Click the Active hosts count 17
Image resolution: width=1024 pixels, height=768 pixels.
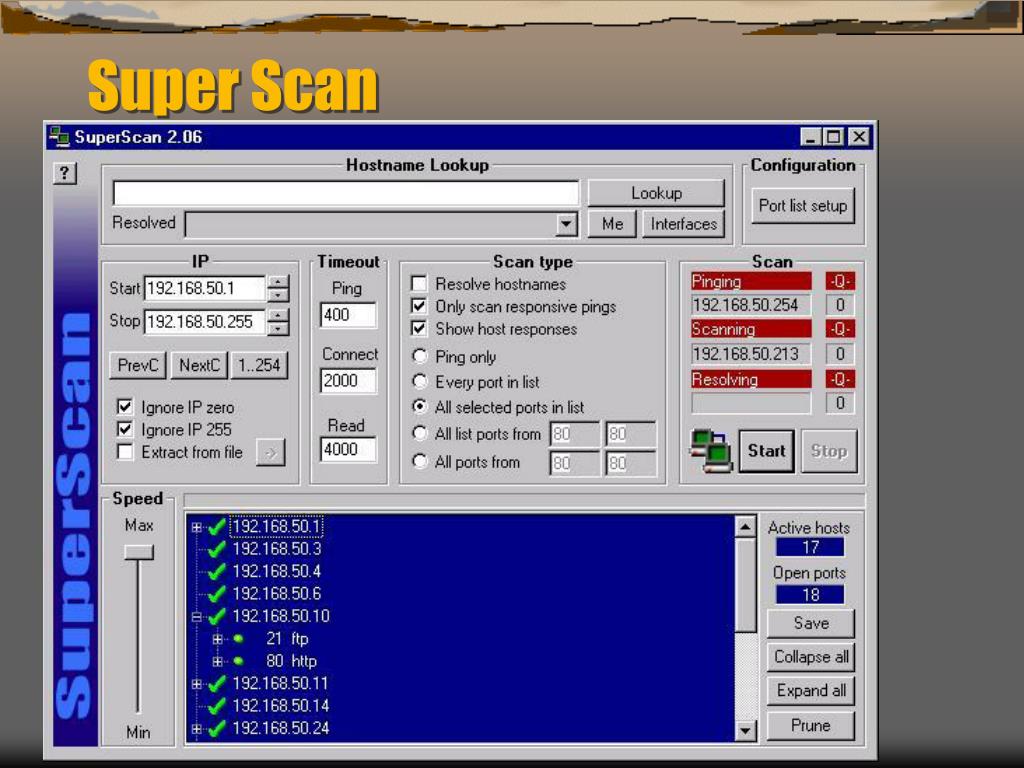[x=810, y=547]
